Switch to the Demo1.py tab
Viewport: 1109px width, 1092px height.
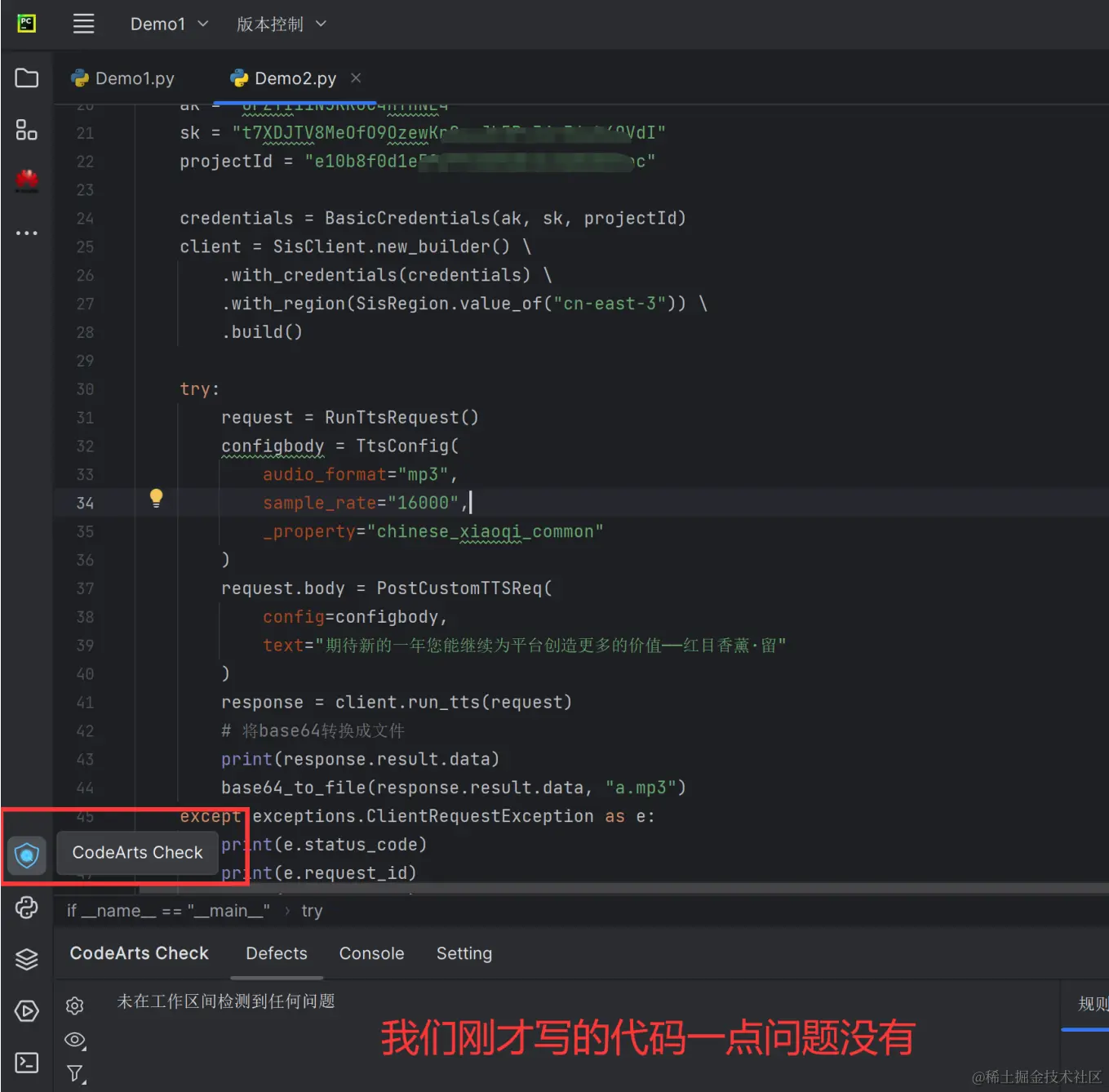(x=123, y=78)
